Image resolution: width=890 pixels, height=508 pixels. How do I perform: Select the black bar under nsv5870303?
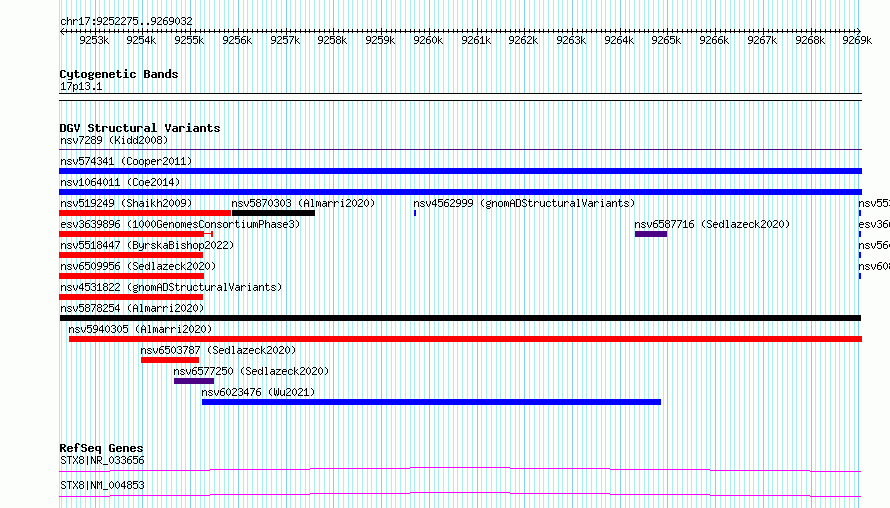pos(273,213)
